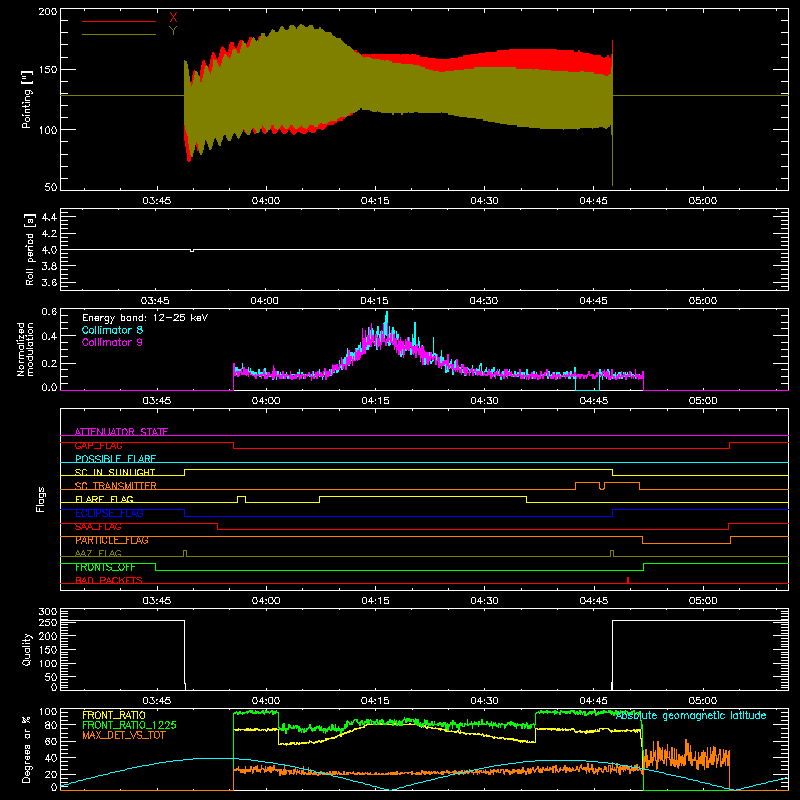Select the Flags axis title

point(41,499)
